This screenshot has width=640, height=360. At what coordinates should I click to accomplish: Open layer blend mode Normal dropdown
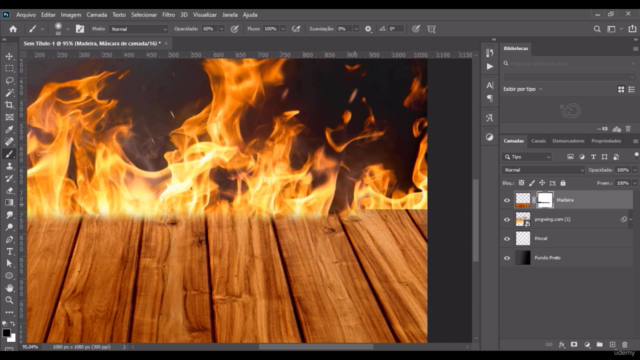[543, 170]
